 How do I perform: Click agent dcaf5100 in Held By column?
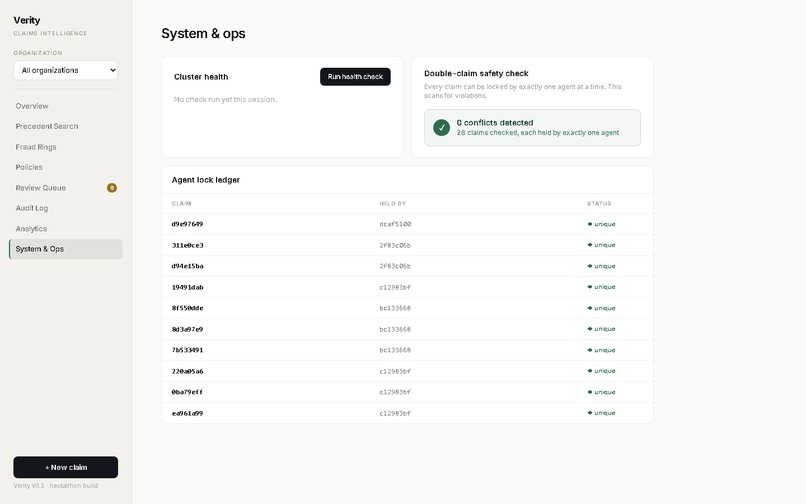395,224
